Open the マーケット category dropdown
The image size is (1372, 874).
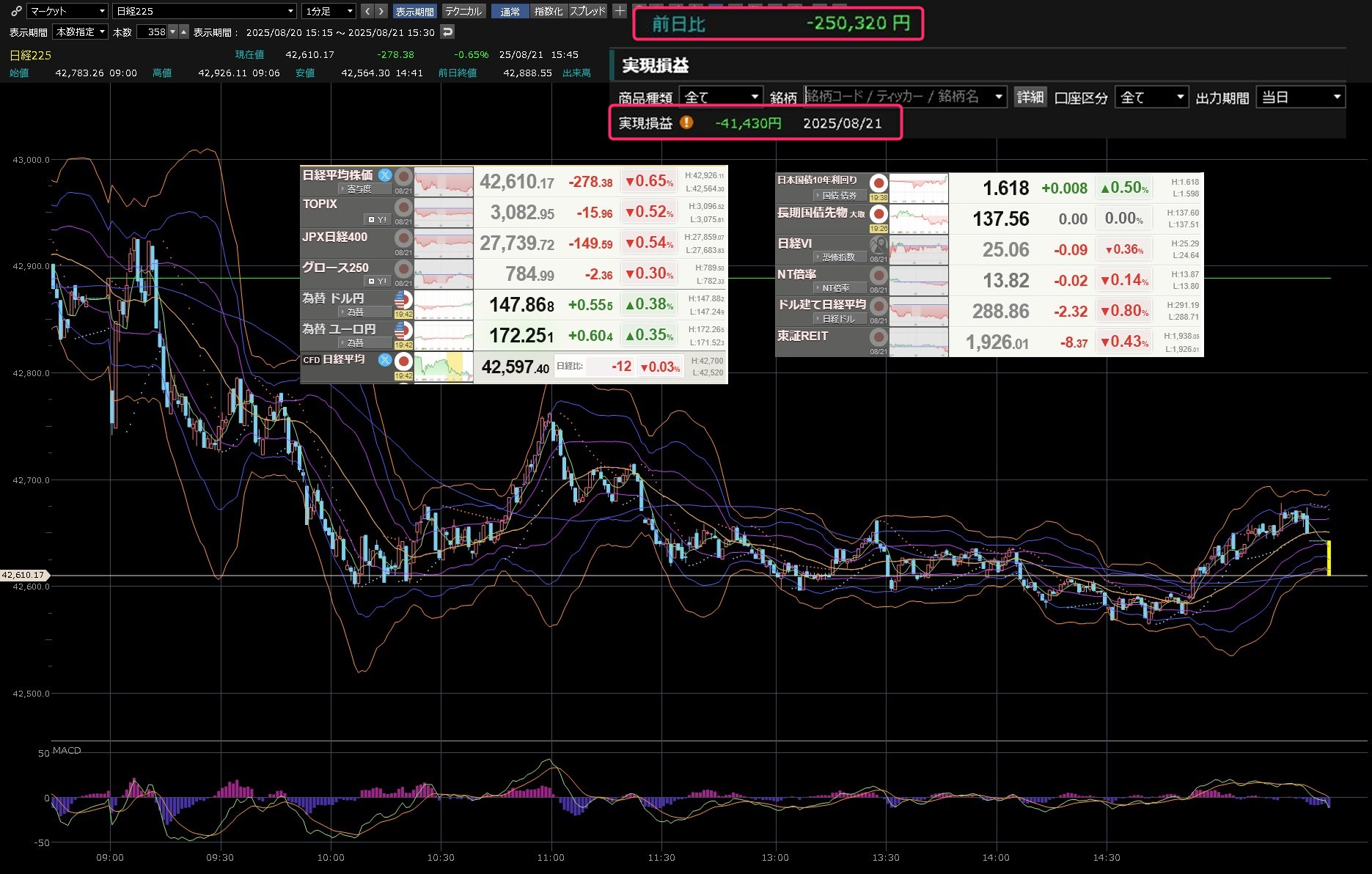point(67,11)
